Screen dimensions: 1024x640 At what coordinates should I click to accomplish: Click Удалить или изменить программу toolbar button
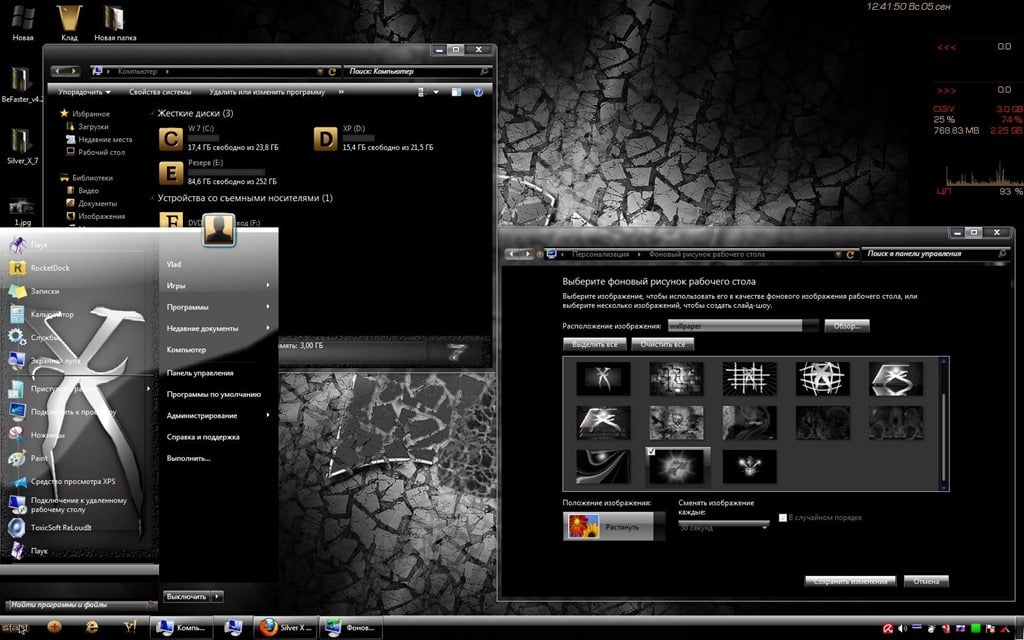tap(266, 92)
